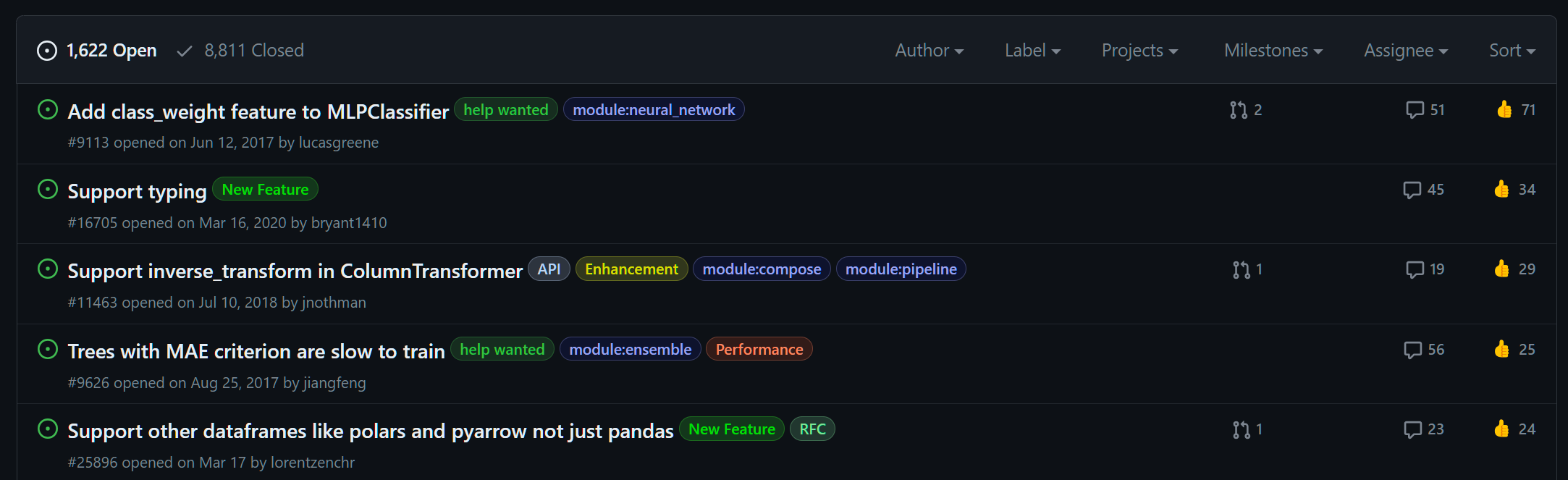Click the open issue icon beside MLPClassifier issue
Screen dimensions: 1568x480
click(48, 109)
